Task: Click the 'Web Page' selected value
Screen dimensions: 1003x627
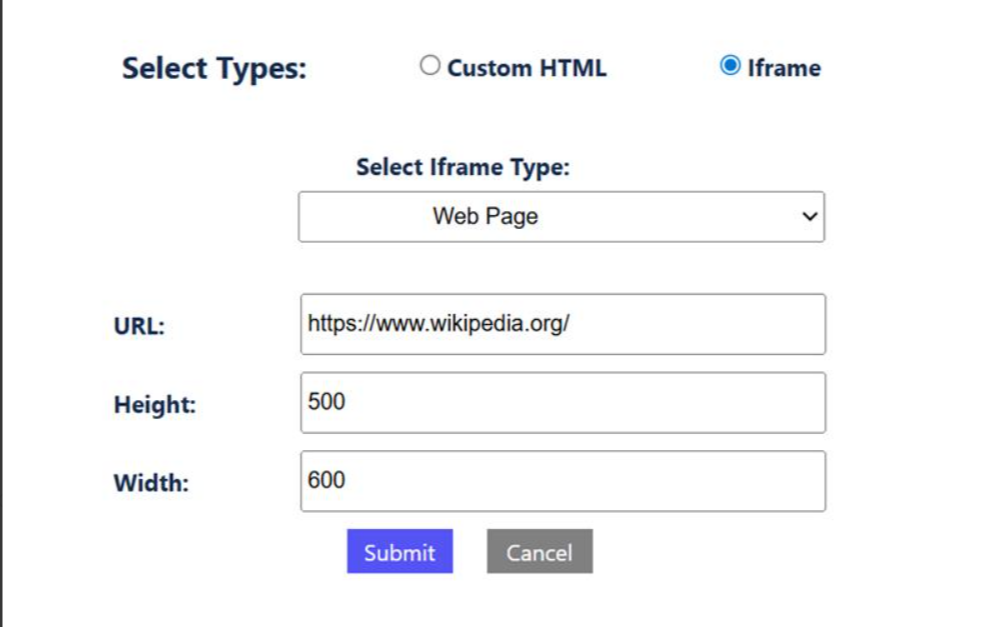Action: click(485, 217)
